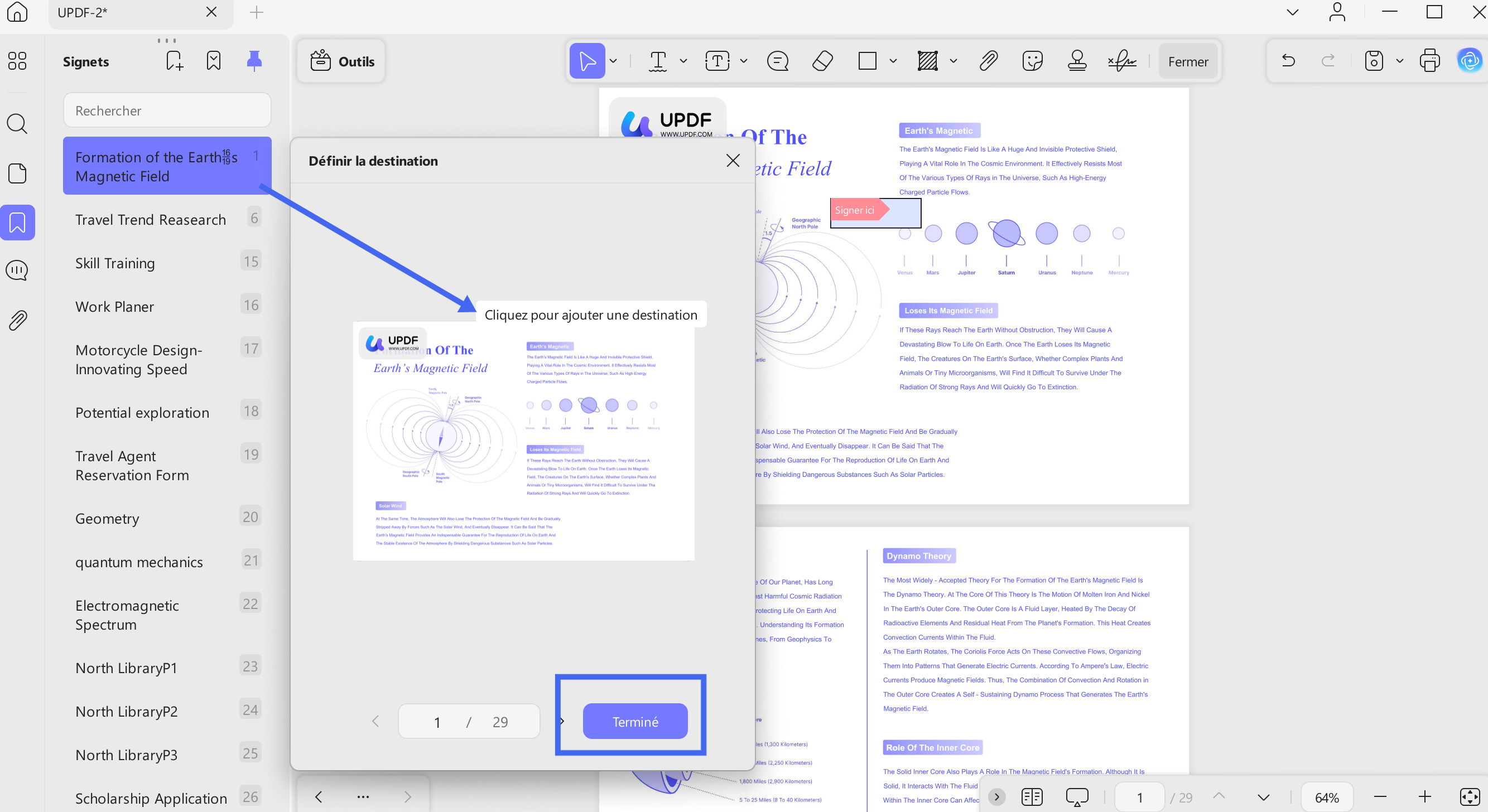
Task: Select the hatched area highlight tool
Action: point(928,61)
